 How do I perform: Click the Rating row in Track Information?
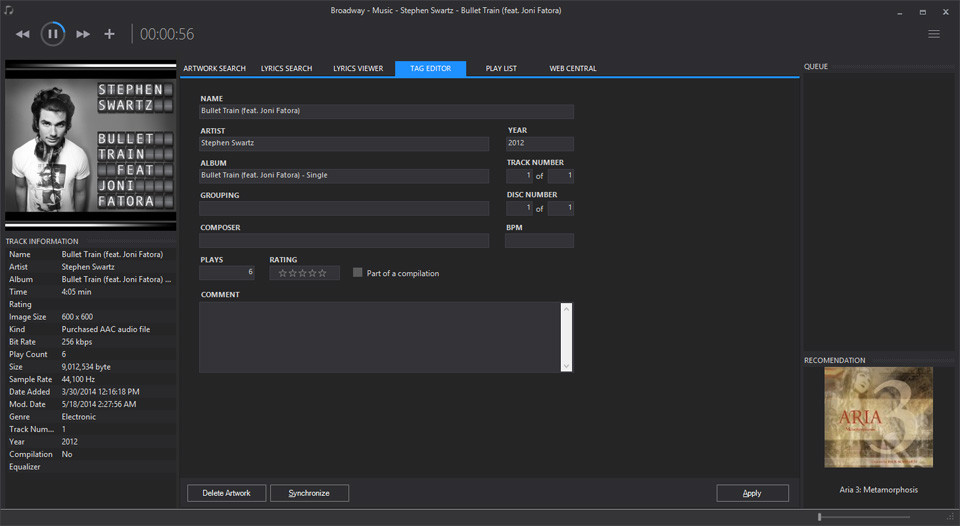91,304
